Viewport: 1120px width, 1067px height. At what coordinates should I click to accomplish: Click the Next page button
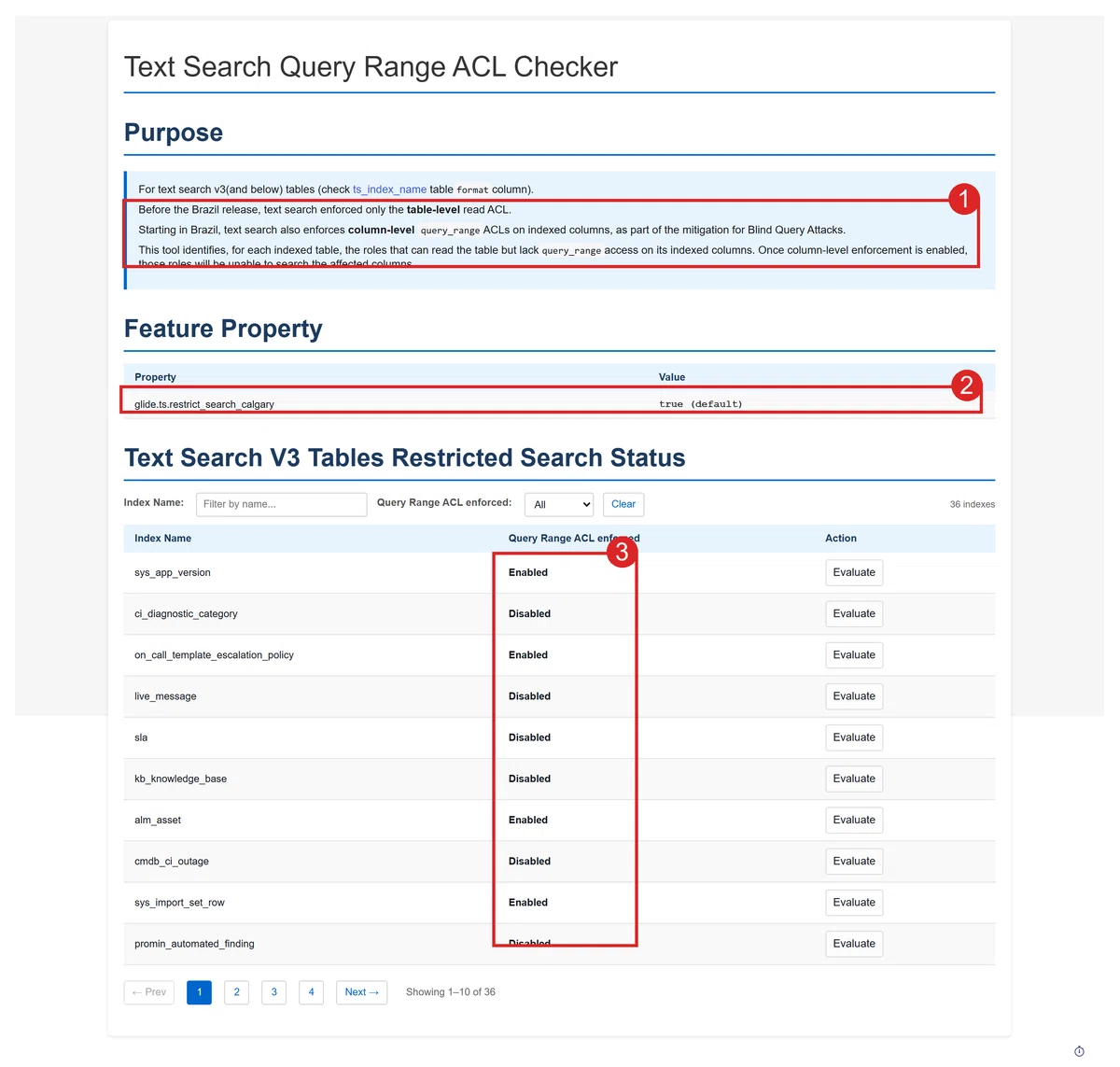(362, 992)
